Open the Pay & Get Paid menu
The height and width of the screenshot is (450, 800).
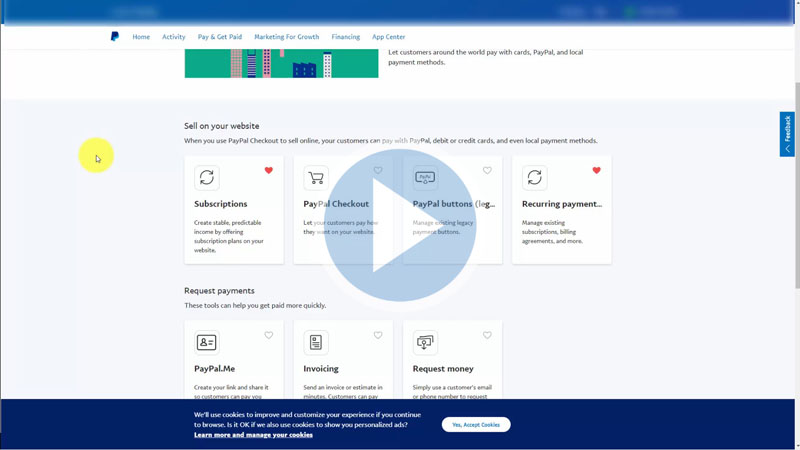click(220, 37)
